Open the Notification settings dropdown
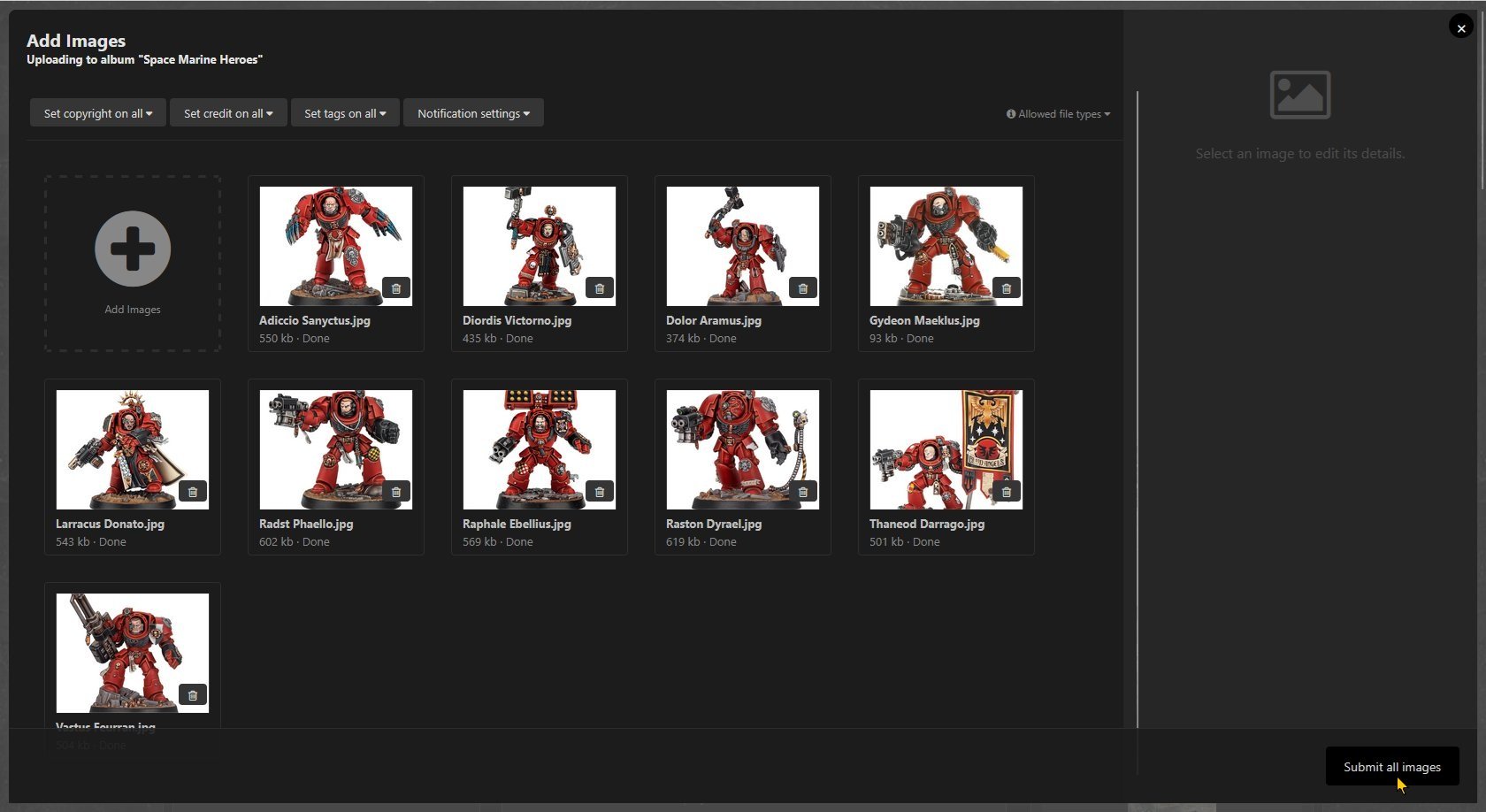The height and width of the screenshot is (812, 1486). [473, 113]
